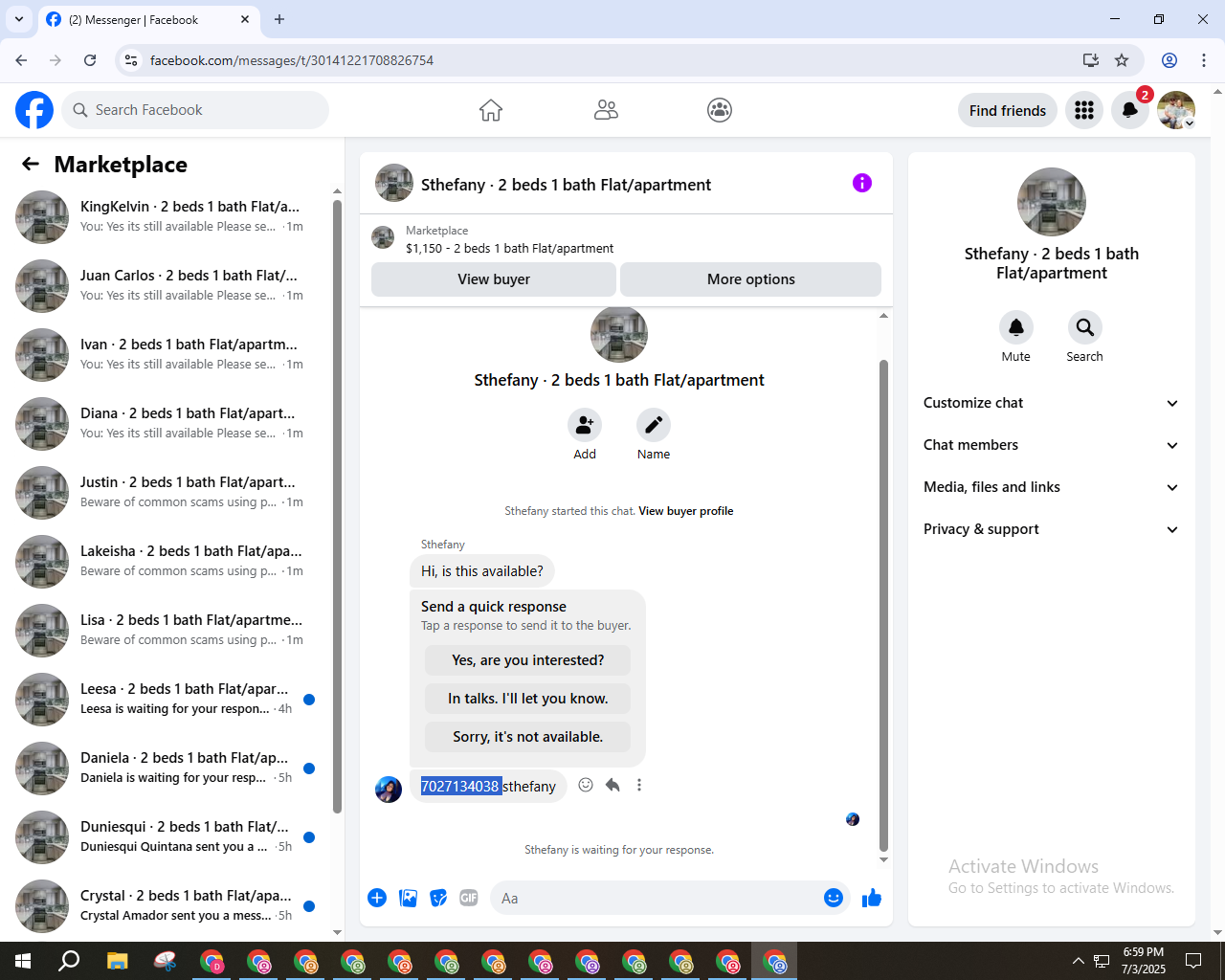
Task: Send a thumbs-up like
Action: click(872, 898)
